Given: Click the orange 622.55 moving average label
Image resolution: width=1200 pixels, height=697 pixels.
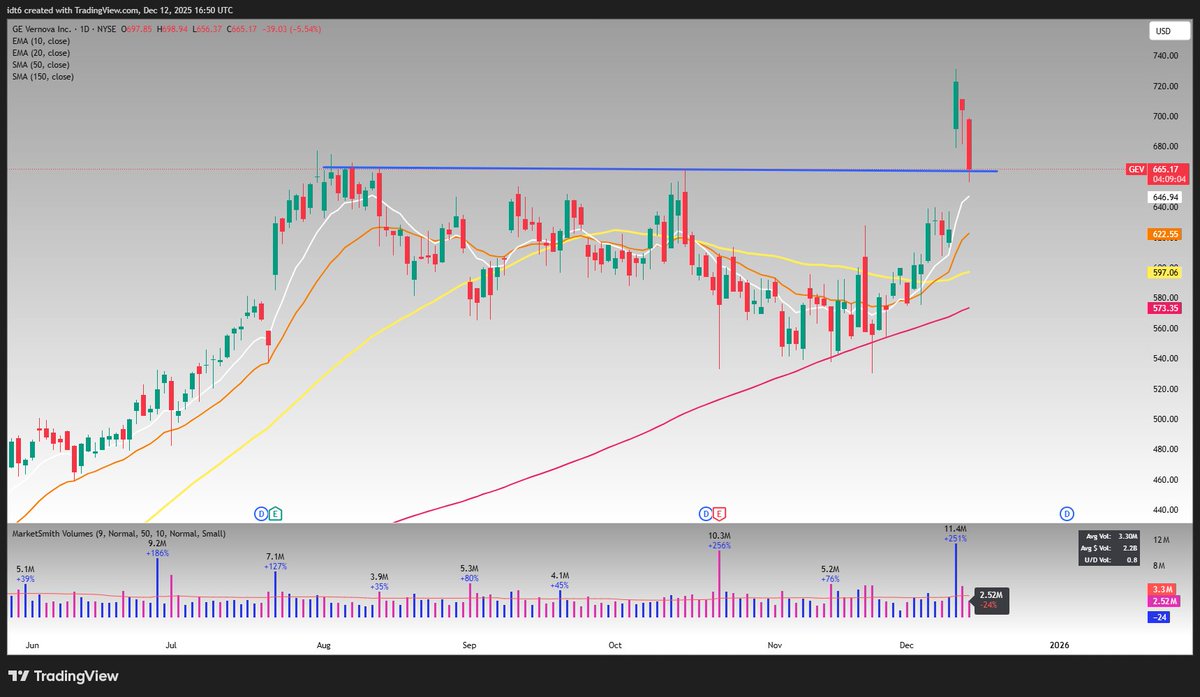Looking at the screenshot, I should (1162, 234).
